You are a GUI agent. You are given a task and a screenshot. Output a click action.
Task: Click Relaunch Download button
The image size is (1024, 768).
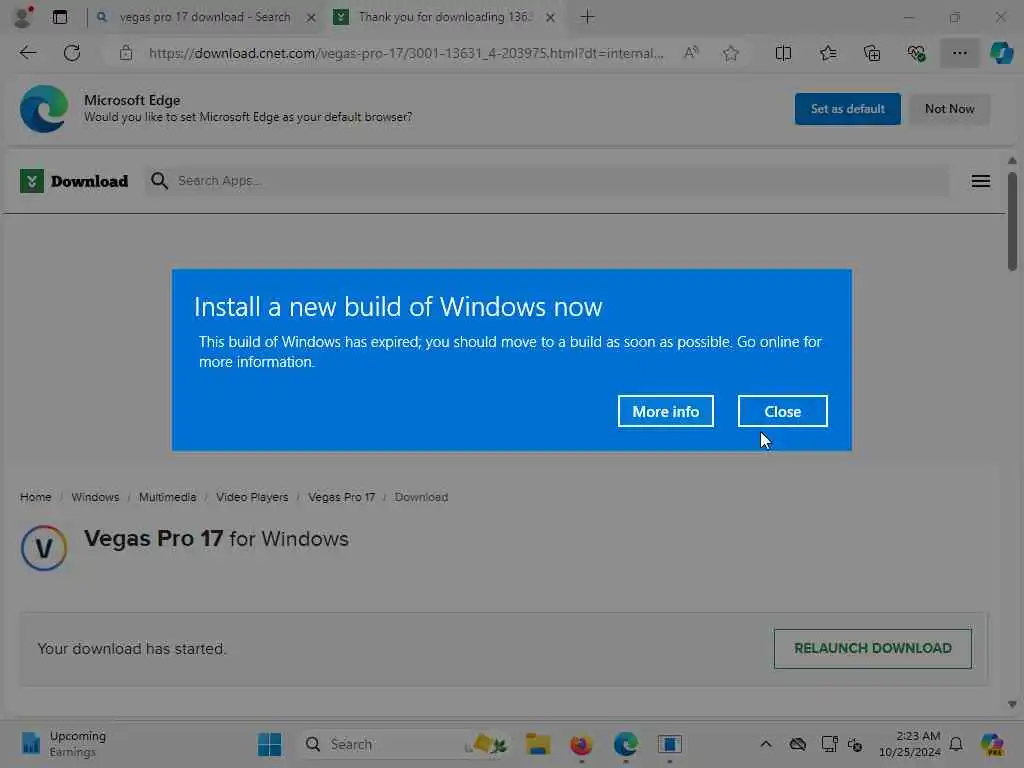tap(872, 648)
